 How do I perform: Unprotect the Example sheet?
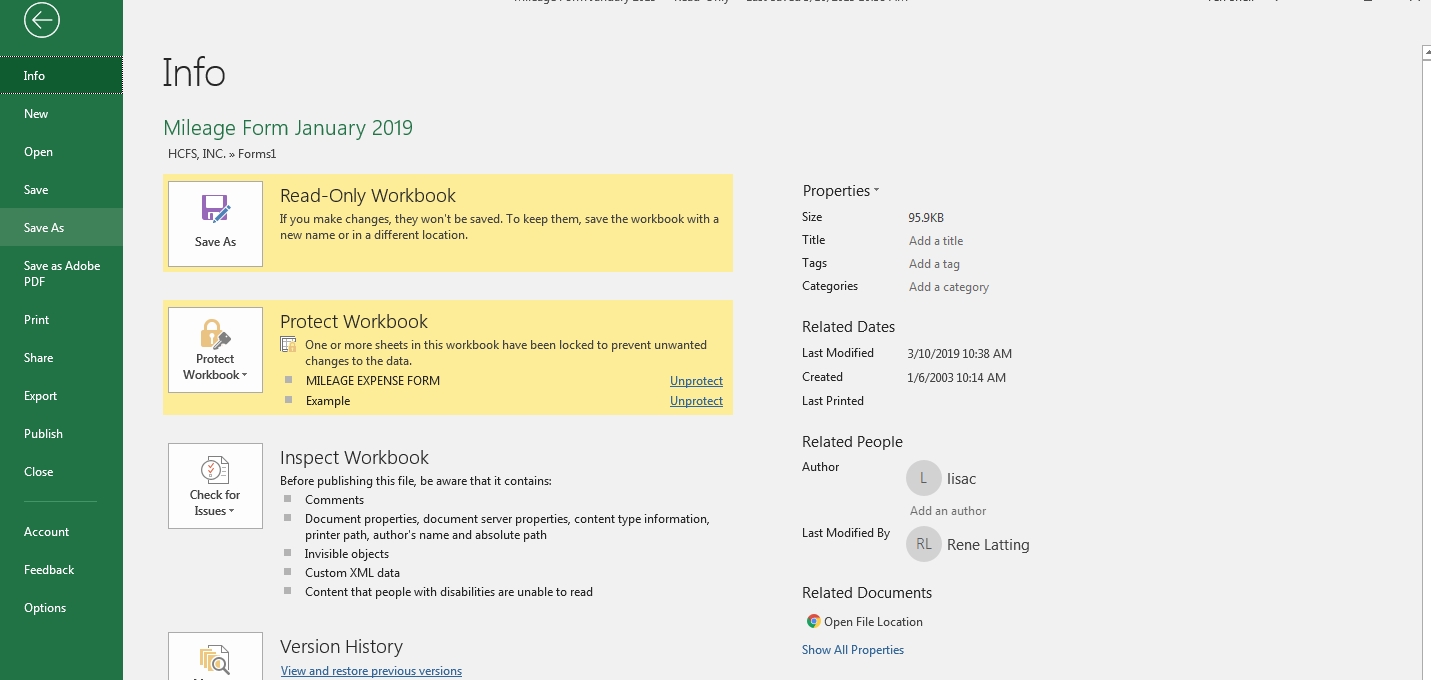[696, 401]
